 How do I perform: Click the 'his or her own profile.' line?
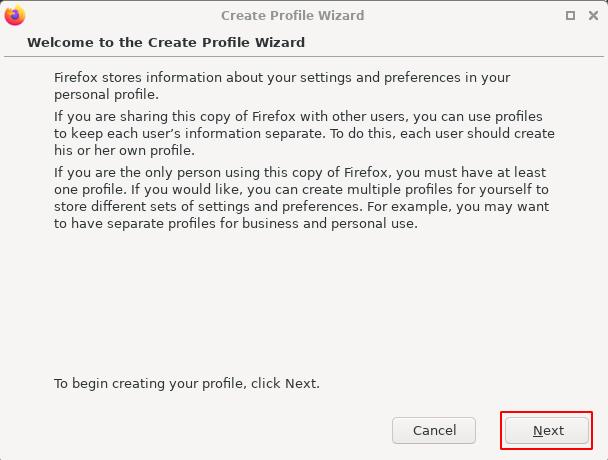(x=124, y=150)
